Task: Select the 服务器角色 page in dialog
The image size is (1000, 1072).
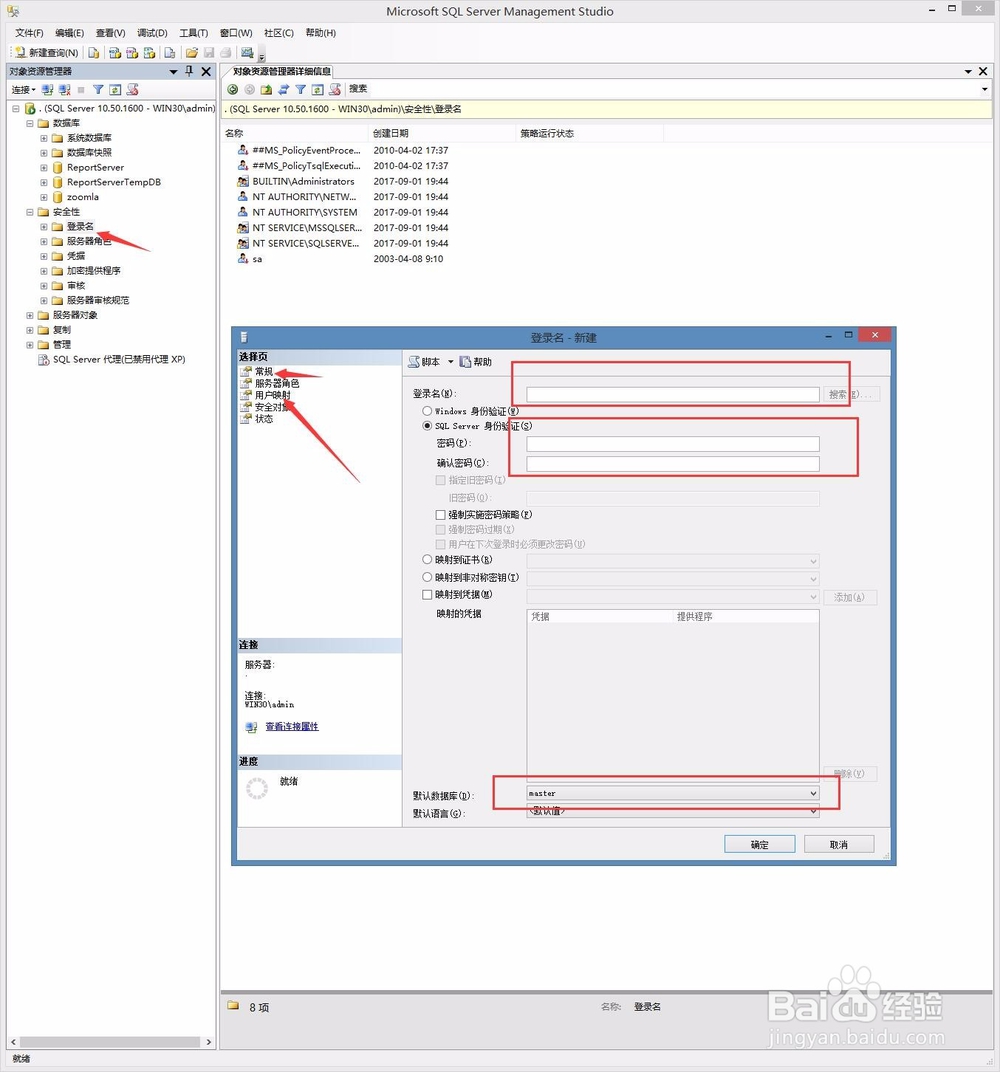Action: (x=277, y=384)
